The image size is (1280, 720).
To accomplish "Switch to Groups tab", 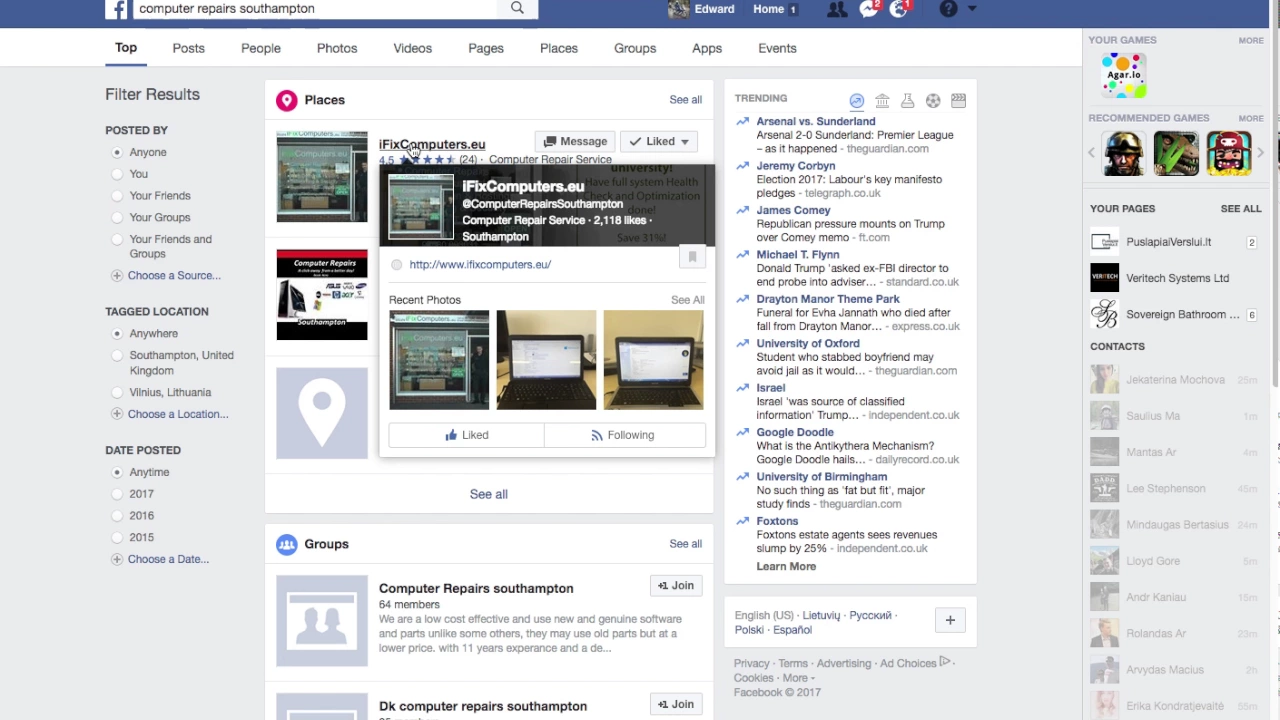I will 635,48.
